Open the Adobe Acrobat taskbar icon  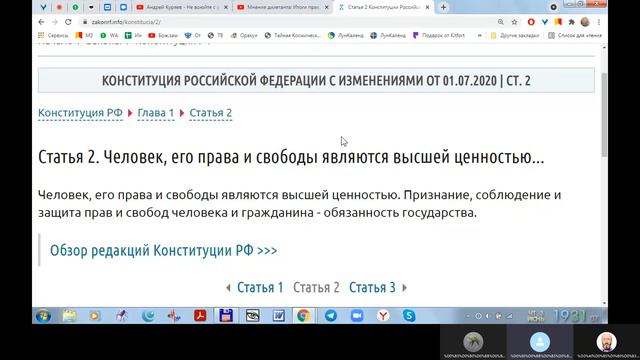[200, 316]
